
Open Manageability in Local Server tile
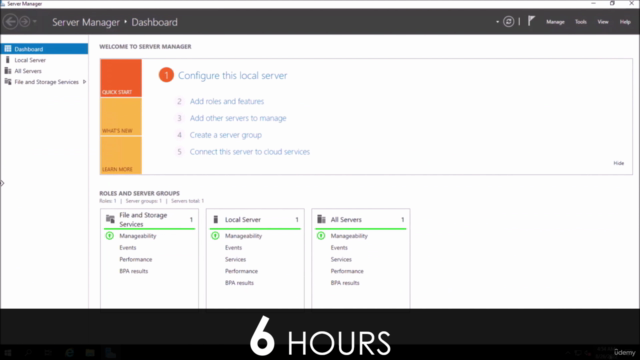tap(243, 236)
